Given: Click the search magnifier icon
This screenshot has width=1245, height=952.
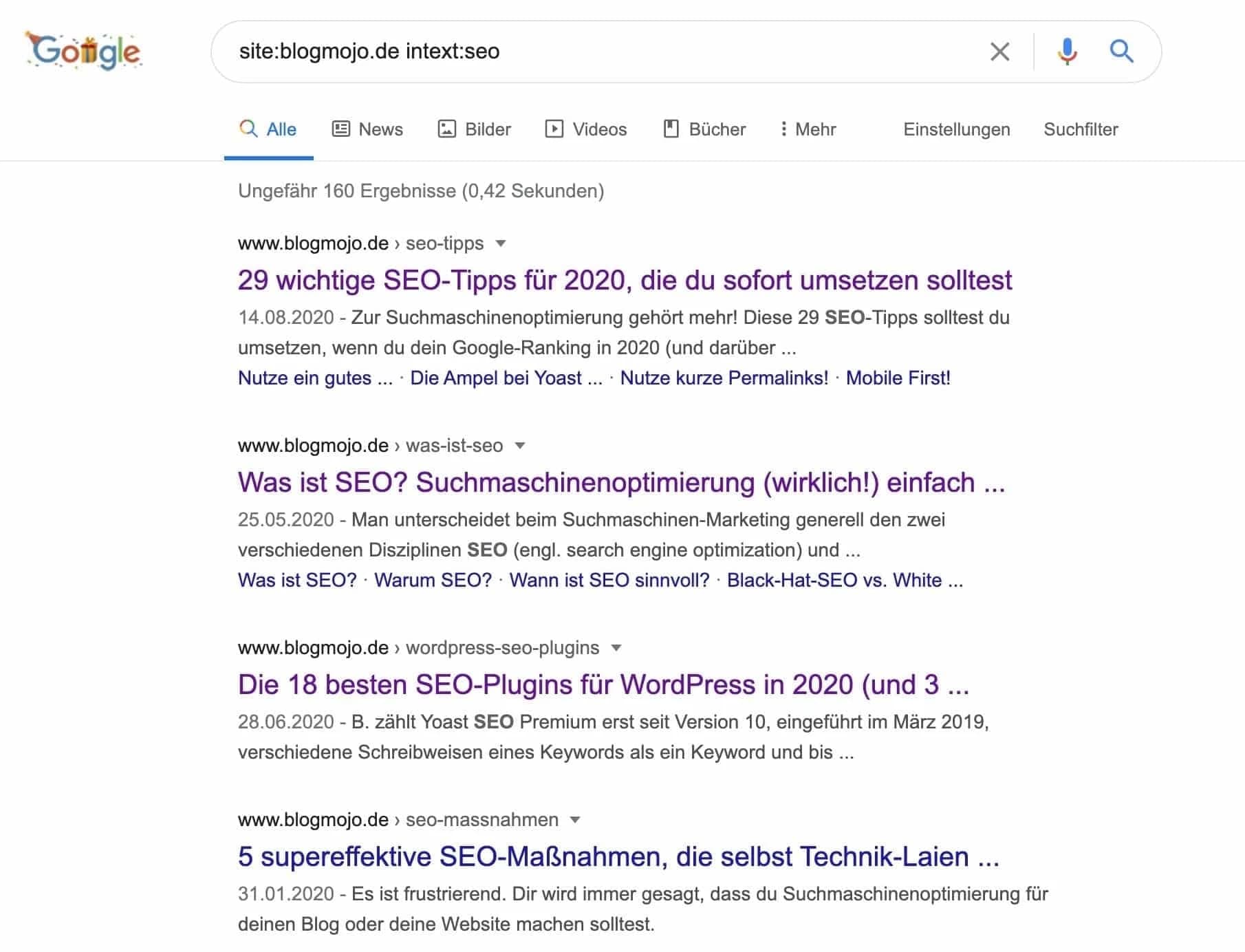Looking at the screenshot, I should point(1123,50).
